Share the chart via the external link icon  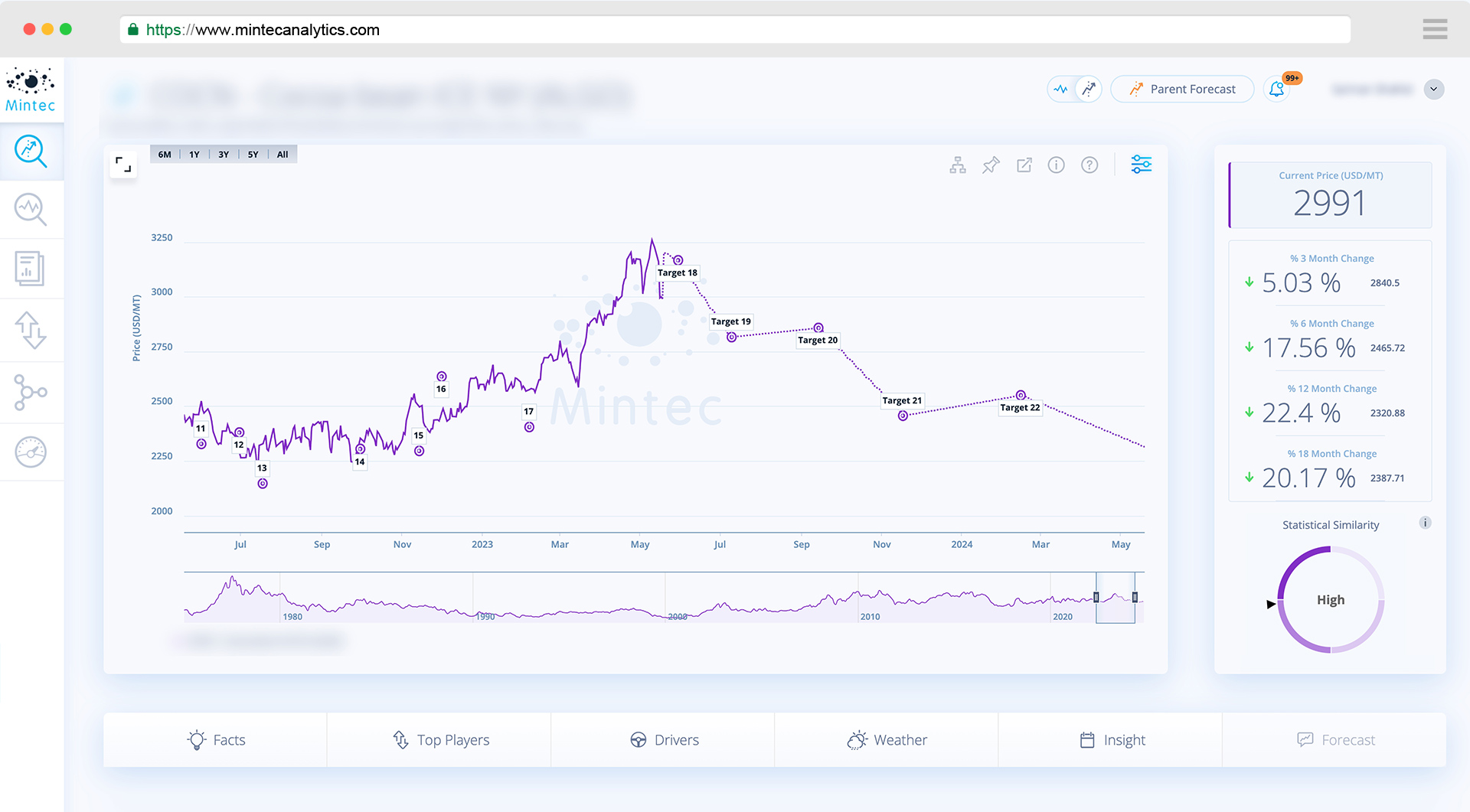tap(1024, 164)
